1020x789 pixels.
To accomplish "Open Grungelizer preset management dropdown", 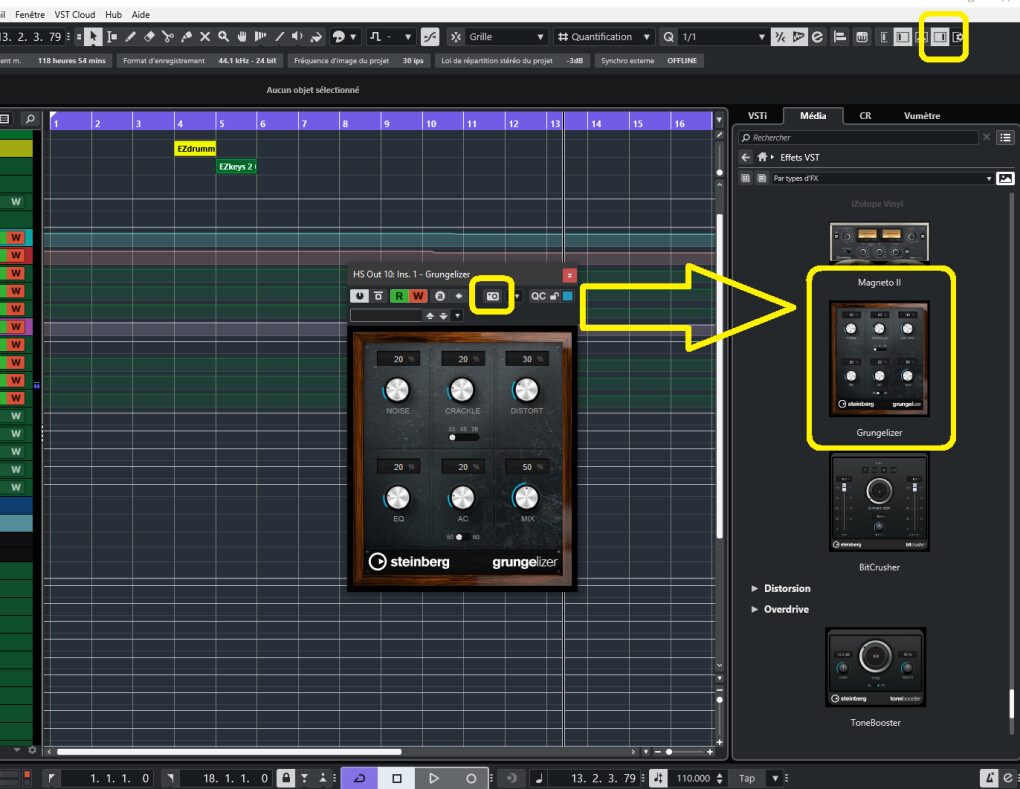I will [x=457, y=315].
